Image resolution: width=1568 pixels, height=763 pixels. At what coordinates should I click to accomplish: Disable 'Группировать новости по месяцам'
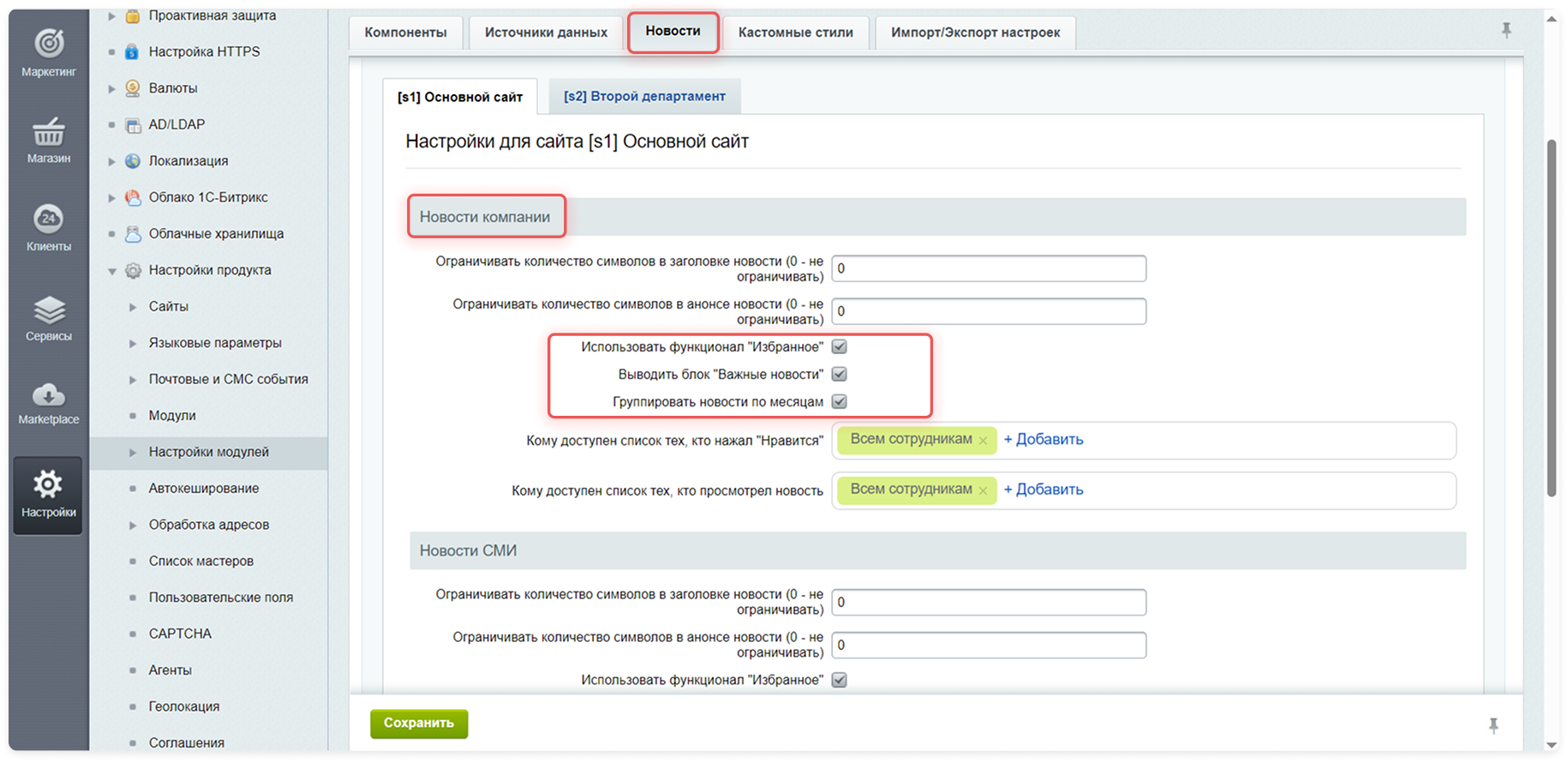[x=840, y=402]
